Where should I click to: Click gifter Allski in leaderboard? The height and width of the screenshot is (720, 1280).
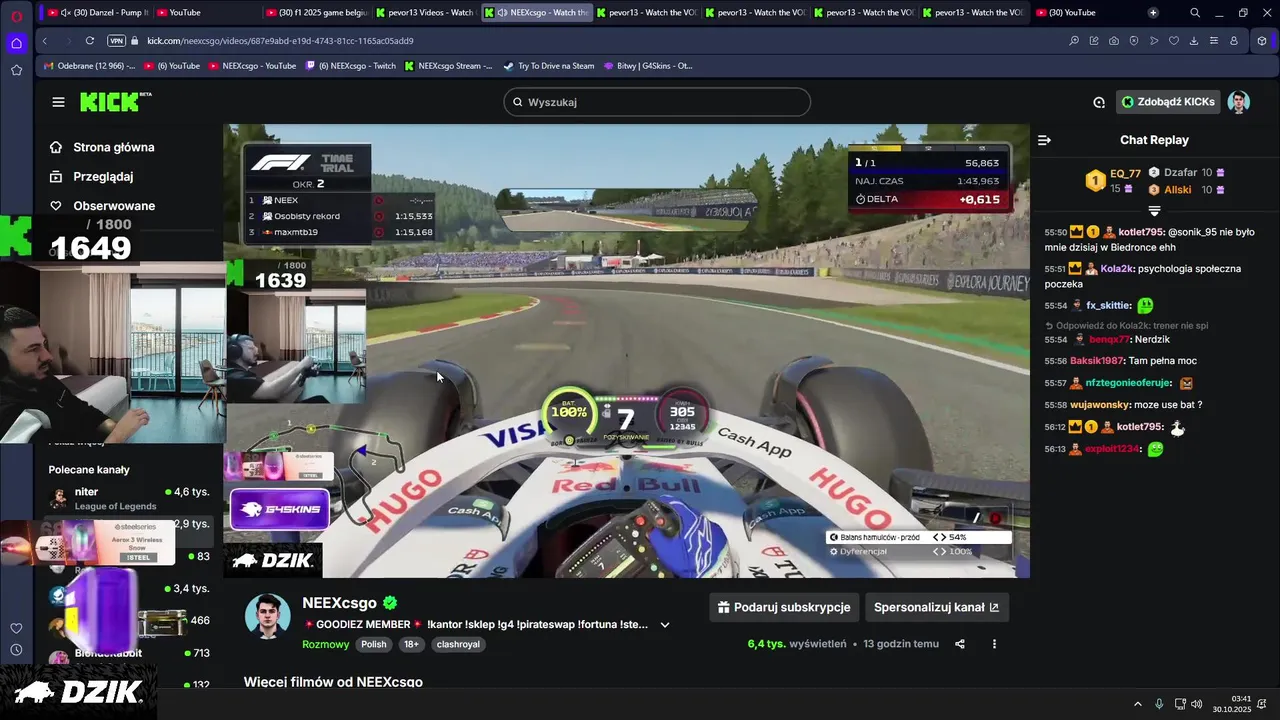tap(1178, 190)
